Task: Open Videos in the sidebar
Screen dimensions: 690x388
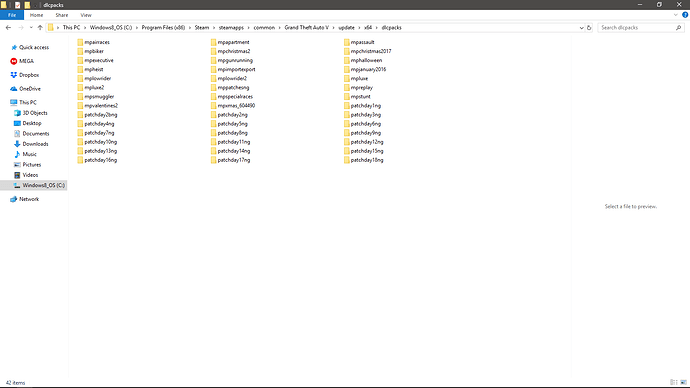Action: coord(26,175)
